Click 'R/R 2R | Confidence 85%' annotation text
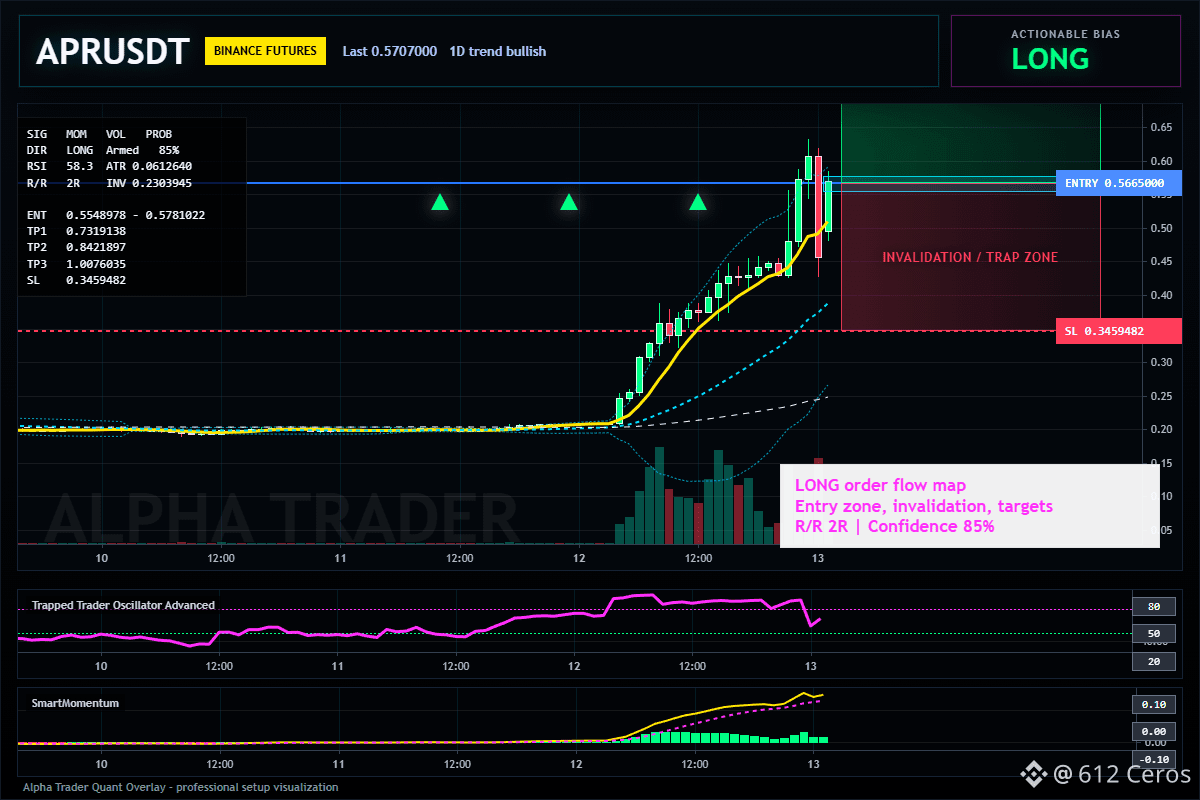The image size is (1200, 800). coord(895,526)
